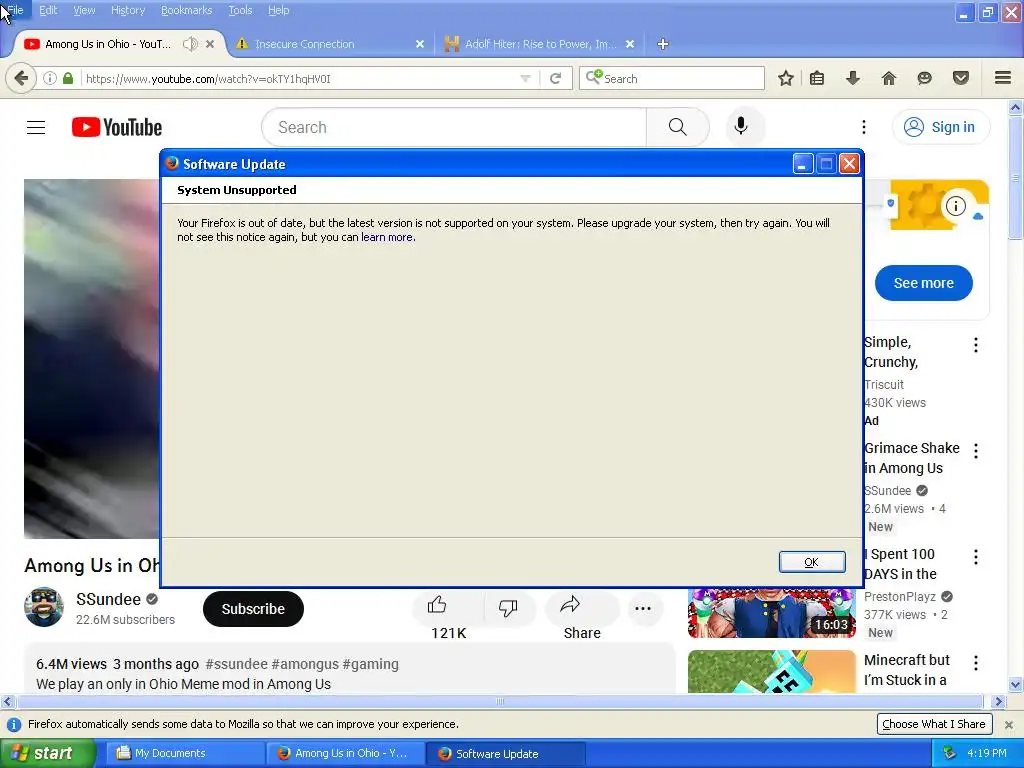
Task: Go back with the browser back arrow
Action: [21, 78]
